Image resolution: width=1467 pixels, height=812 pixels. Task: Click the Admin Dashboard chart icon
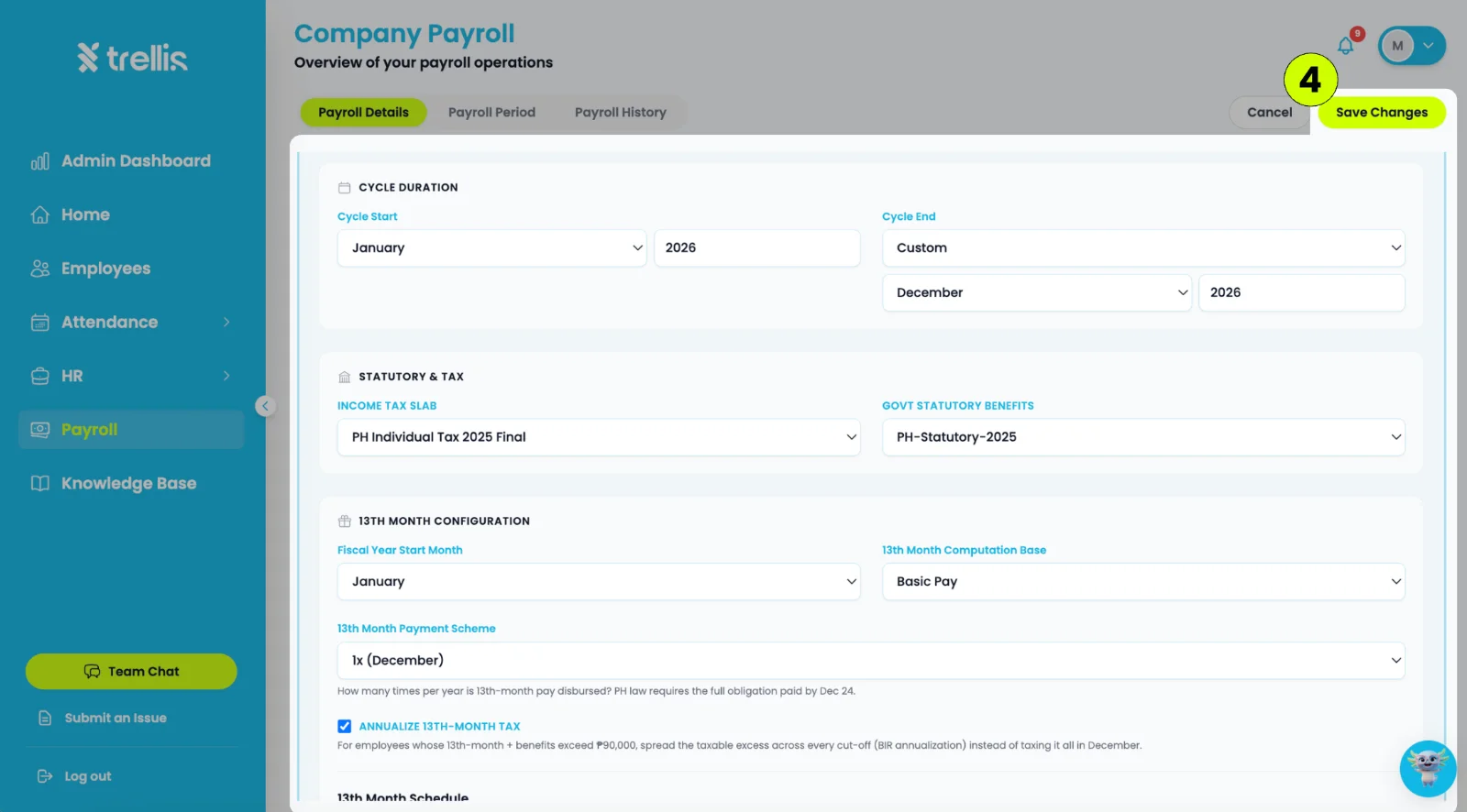click(40, 161)
